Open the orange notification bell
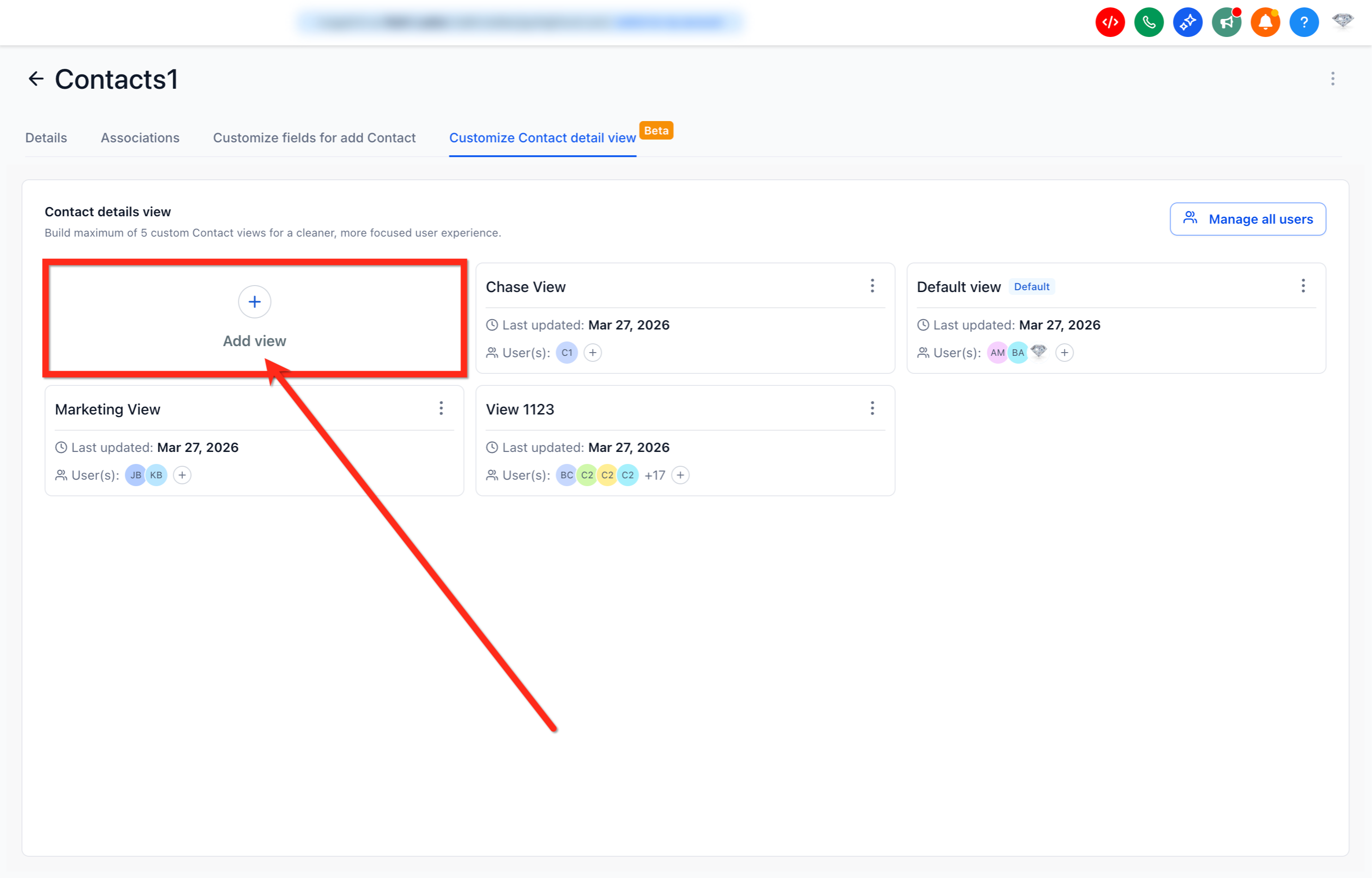 coord(1265,22)
